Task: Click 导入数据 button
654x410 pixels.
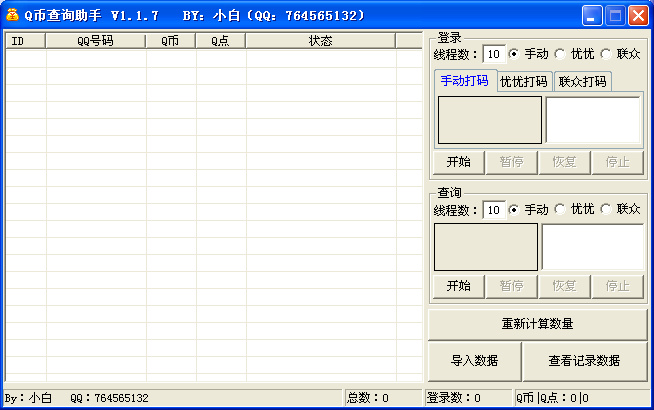Action: coord(475,361)
